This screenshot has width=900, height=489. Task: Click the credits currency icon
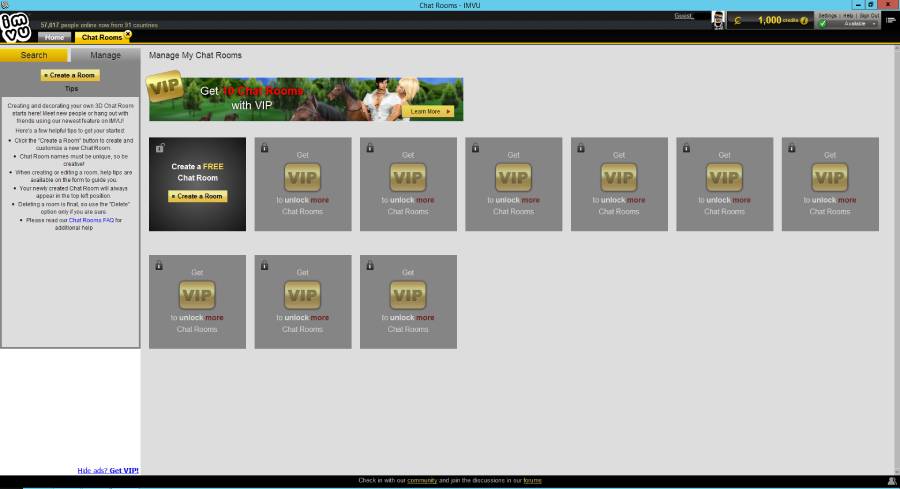coord(738,21)
